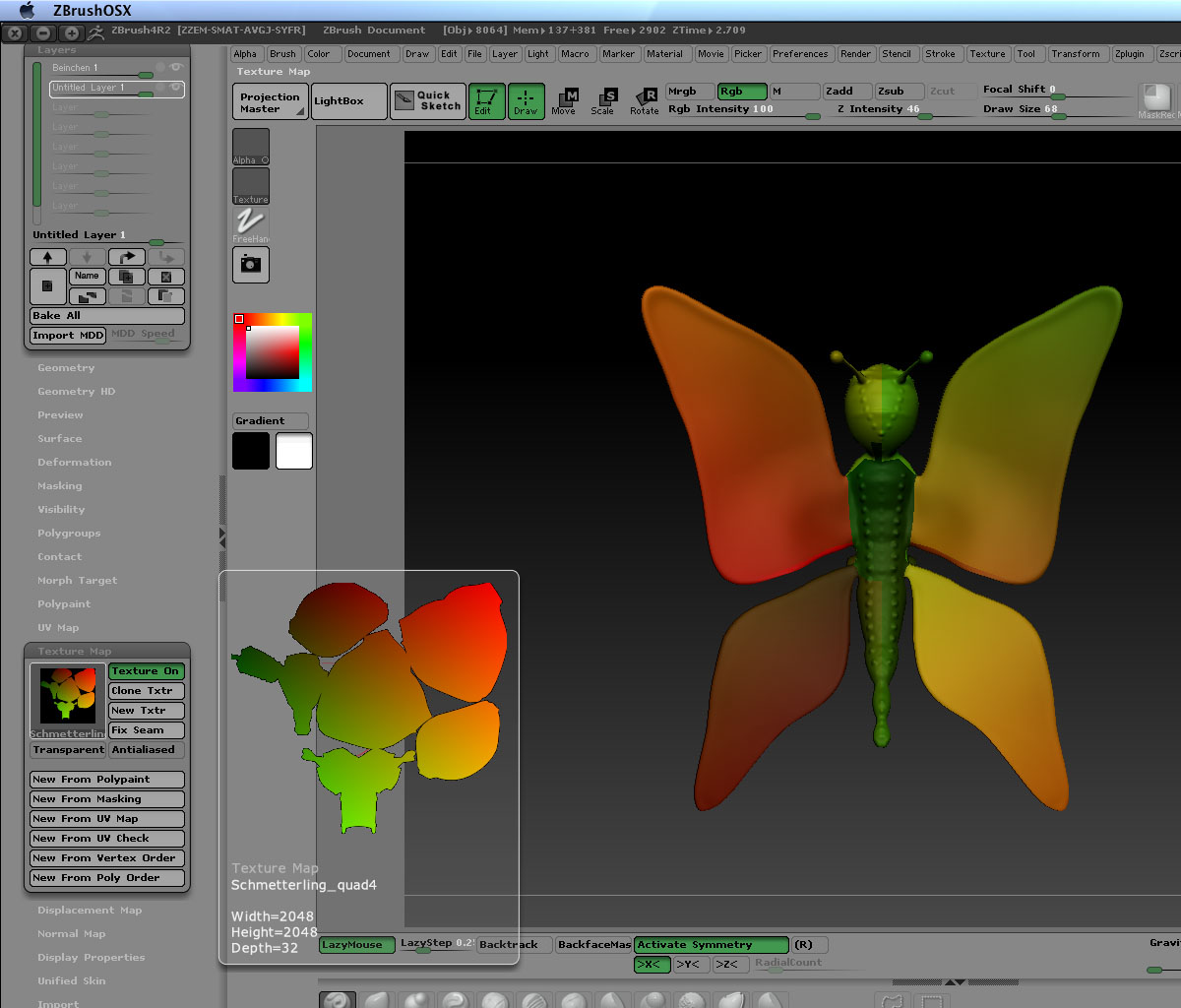Delete the layer with the X icon
The image size is (1181, 1008).
pyautogui.click(x=166, y=277)
